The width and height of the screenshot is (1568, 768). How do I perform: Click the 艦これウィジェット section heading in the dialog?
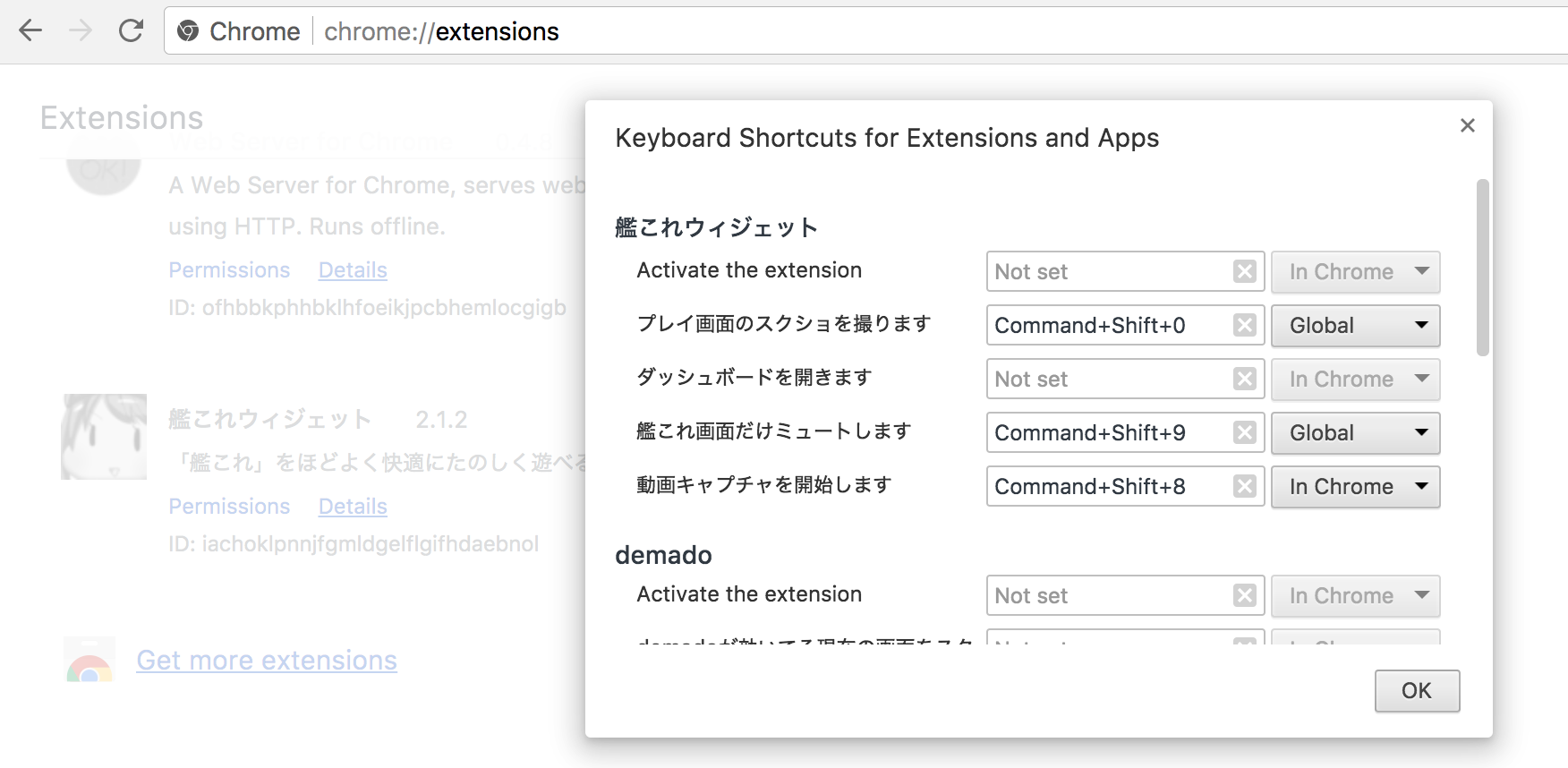[x=716, y=227]
